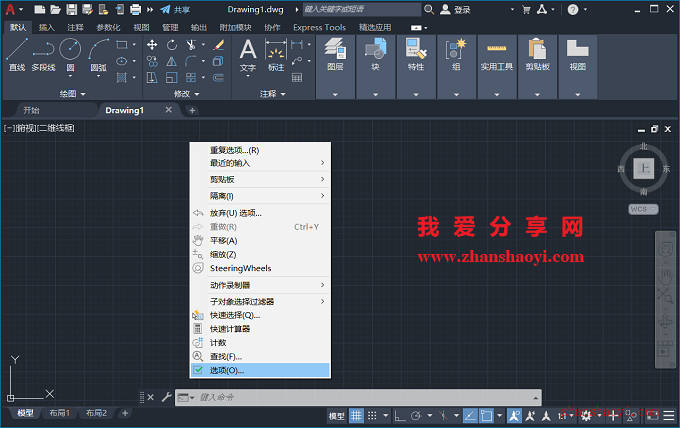
Task: Select the Rotate tool
Action: pyautogui.click(x=172, y=45)
